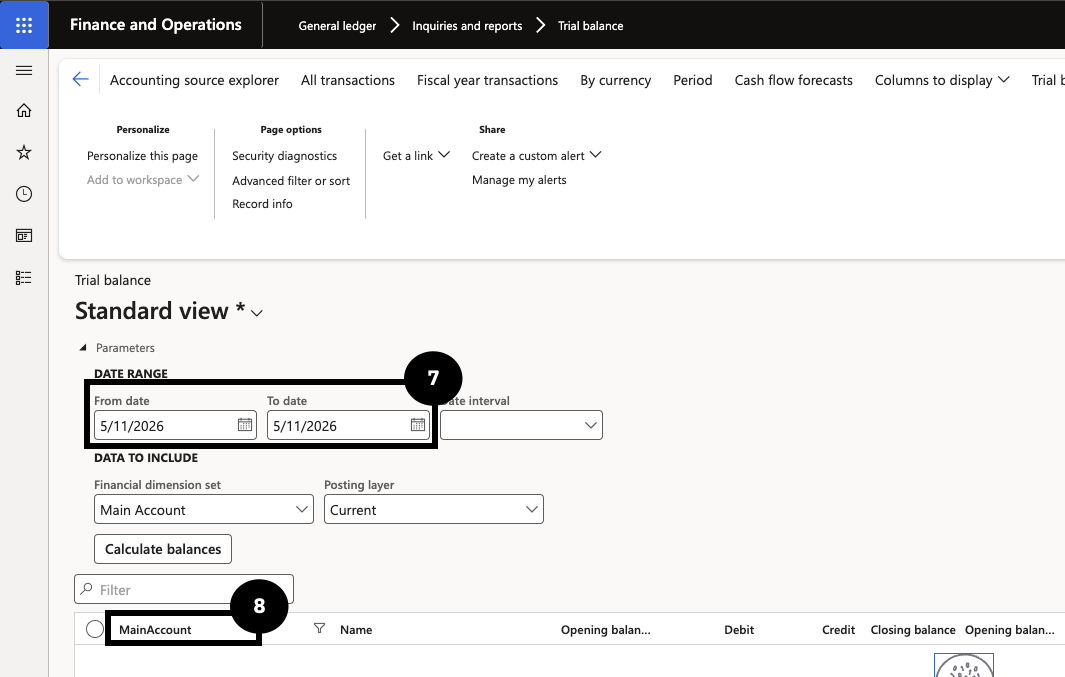Open To date calendar picker

coord(418,425)
